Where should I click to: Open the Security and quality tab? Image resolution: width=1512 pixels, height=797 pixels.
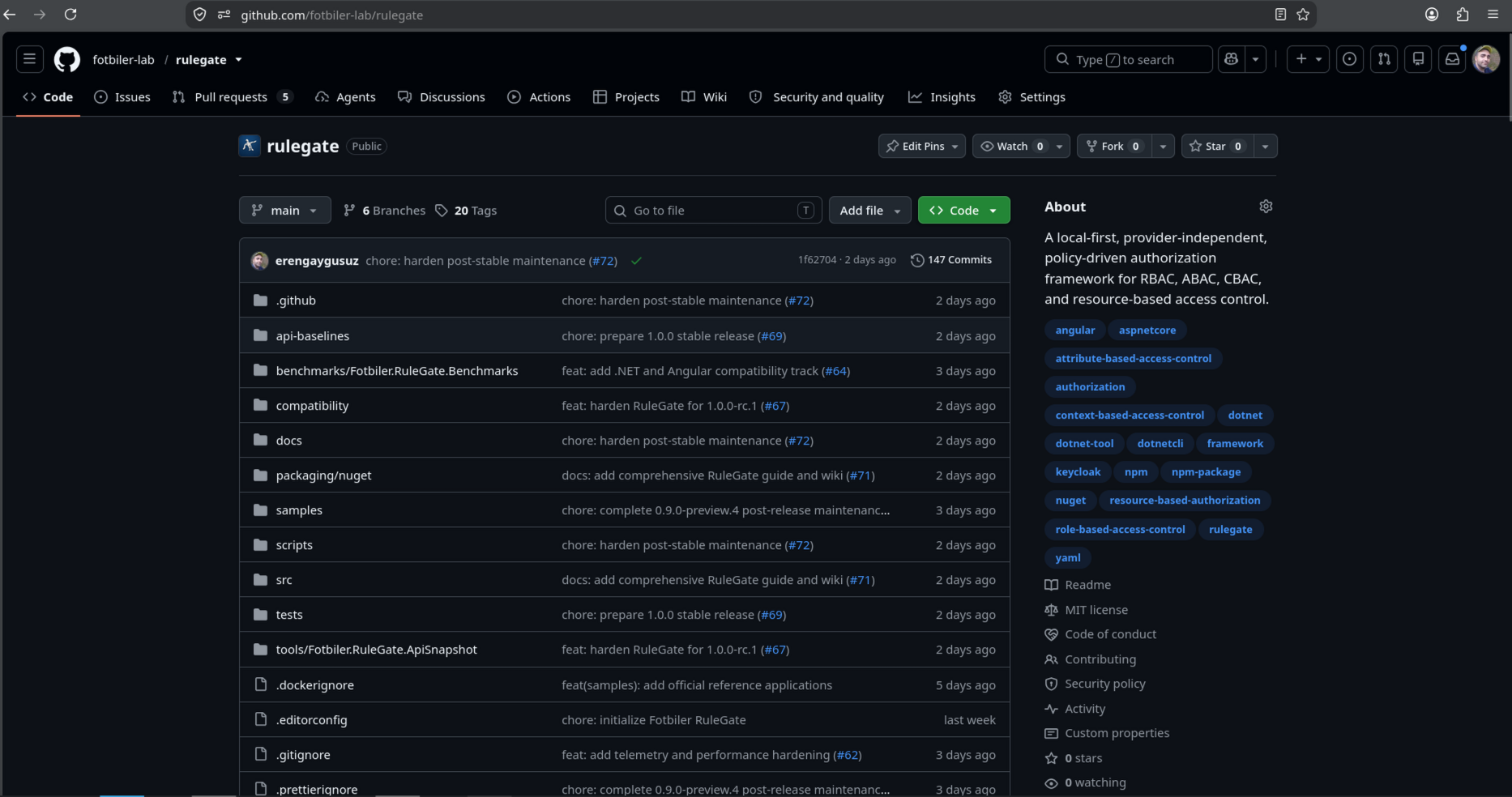point(817,97)
